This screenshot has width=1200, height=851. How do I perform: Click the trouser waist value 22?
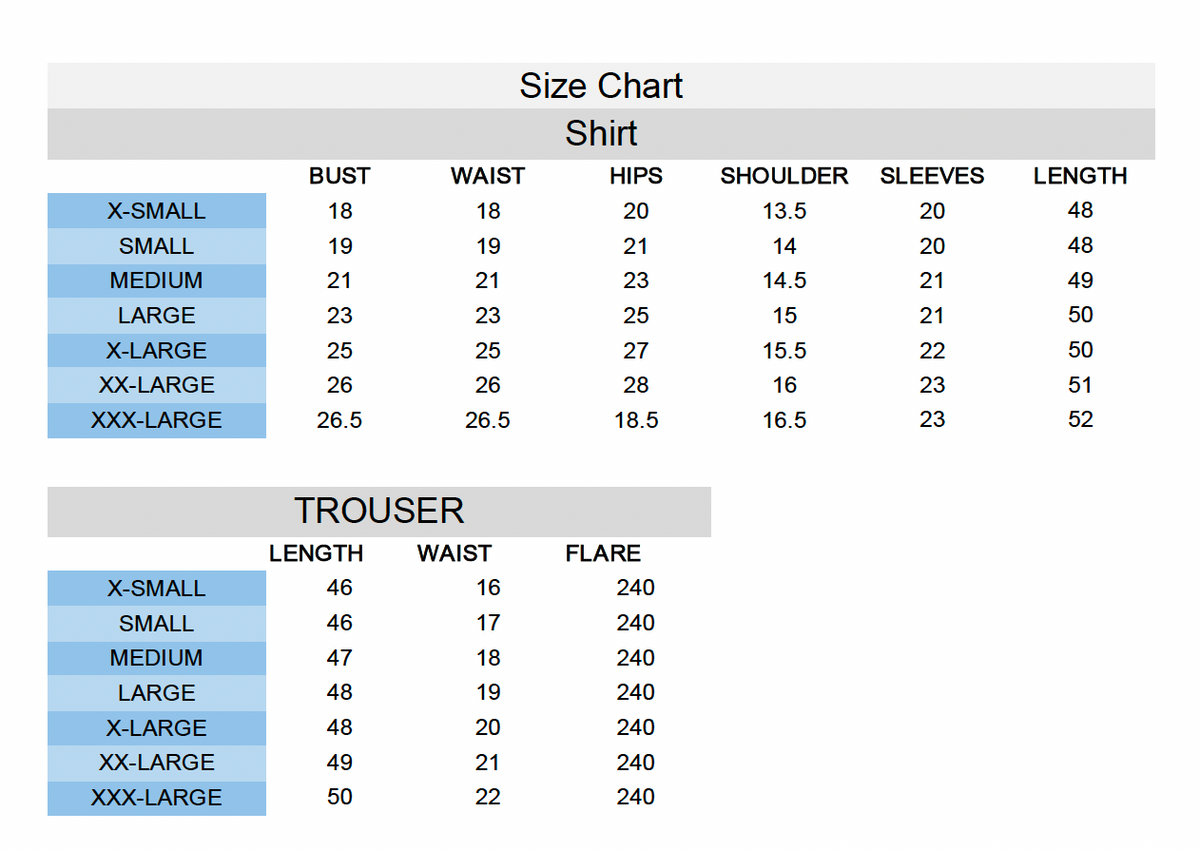pyautogui.click(x=488, y=798)
